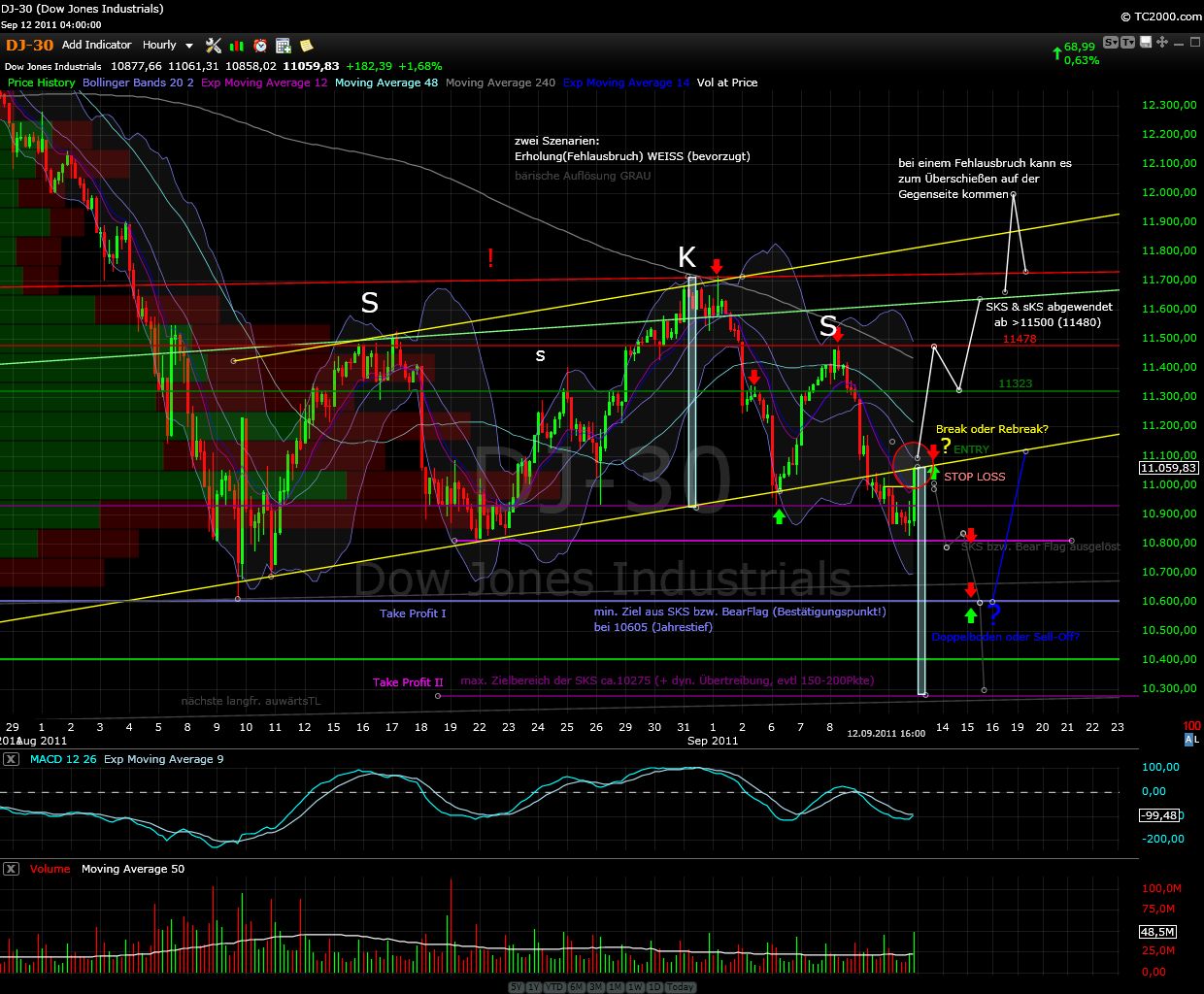Select the Price History indicator label
The image size is (1204, 994).
41,83
